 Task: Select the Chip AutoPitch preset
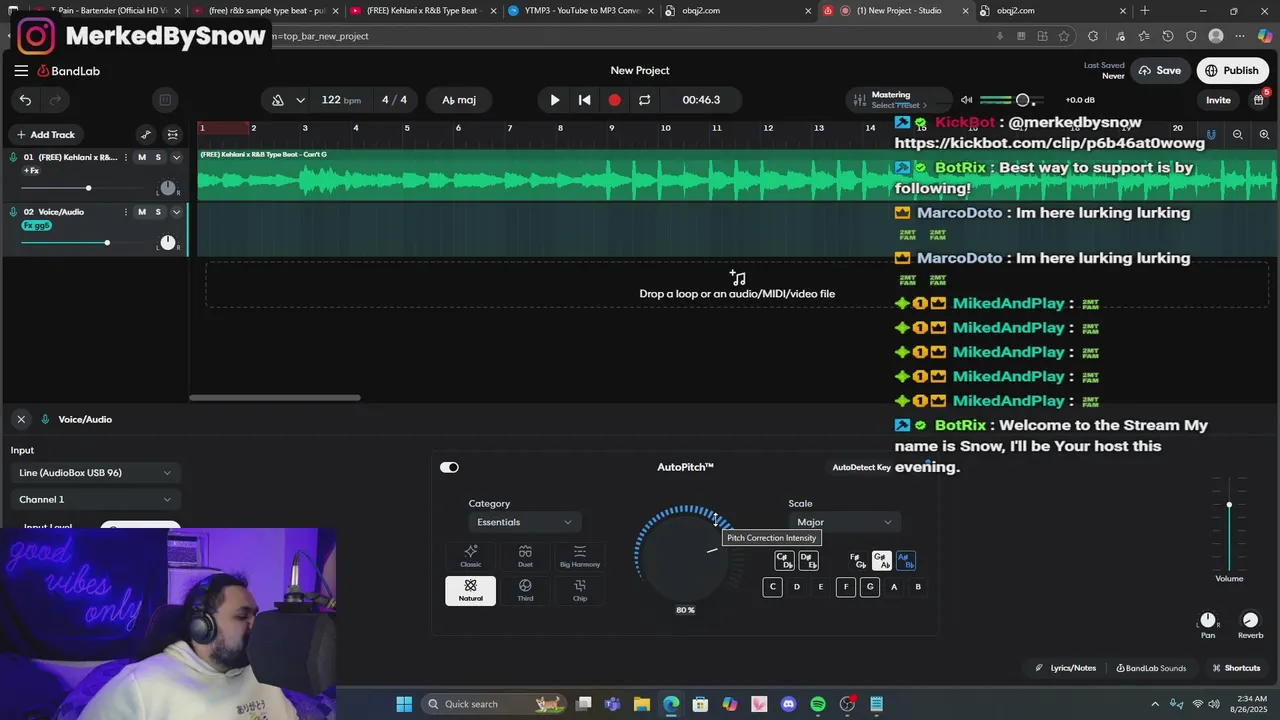(580, 591)
